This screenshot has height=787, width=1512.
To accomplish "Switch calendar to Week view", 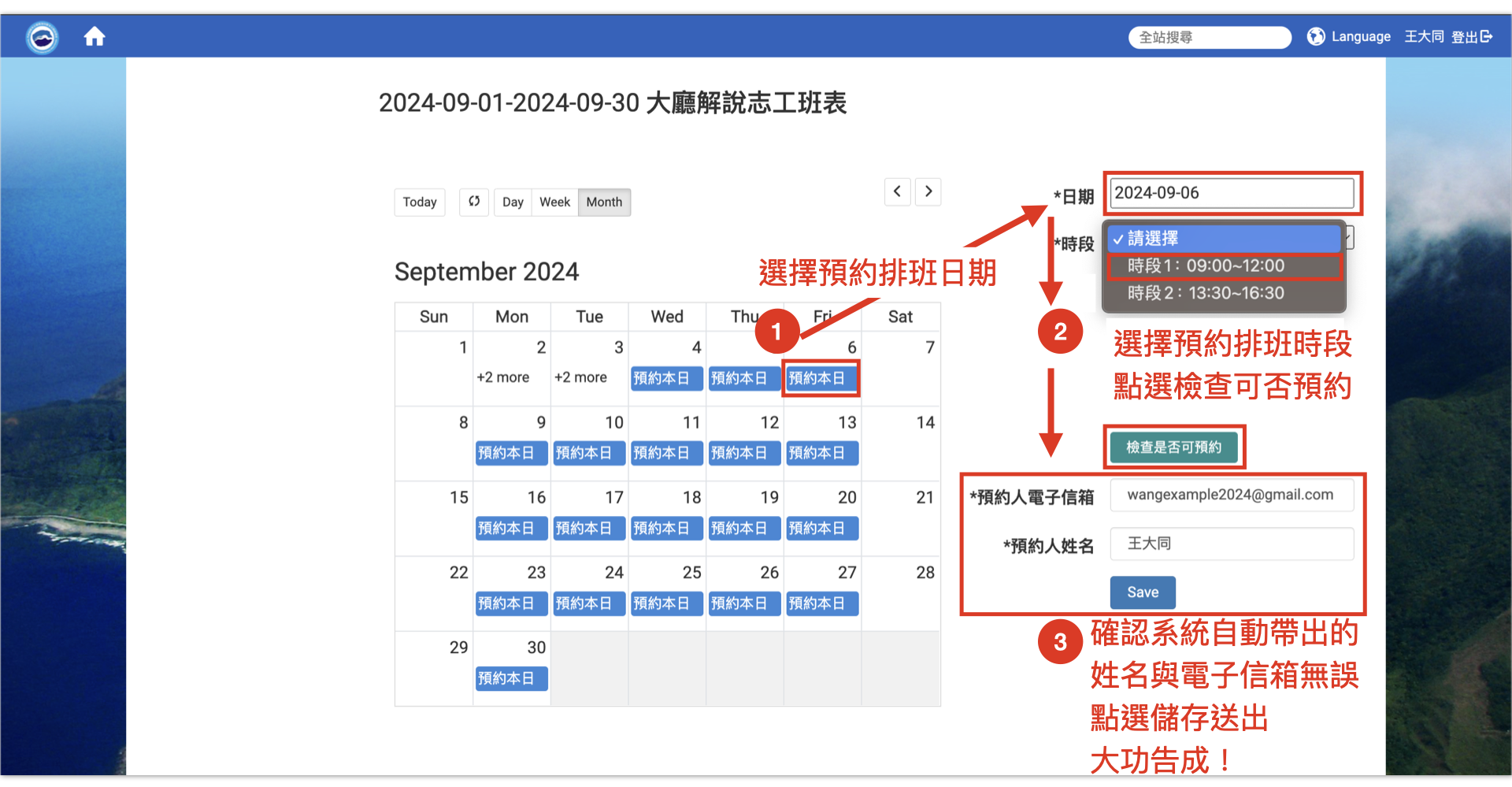I will click(x=554, y=202).
